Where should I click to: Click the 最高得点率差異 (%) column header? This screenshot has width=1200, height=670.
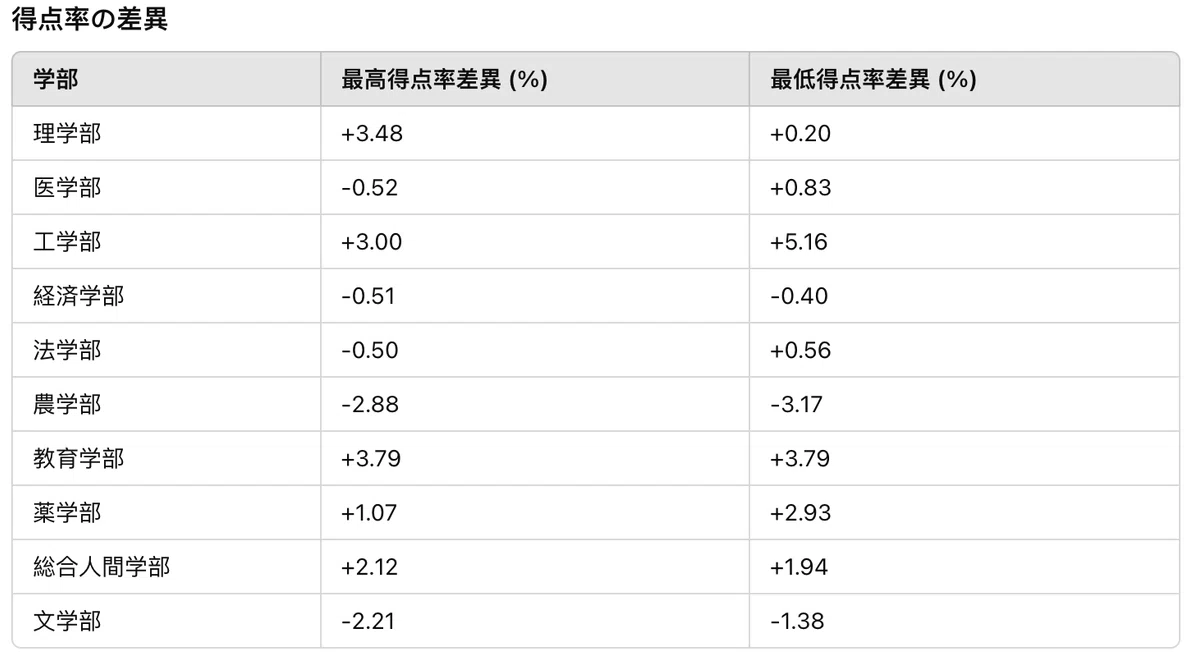tap(444, 80)
